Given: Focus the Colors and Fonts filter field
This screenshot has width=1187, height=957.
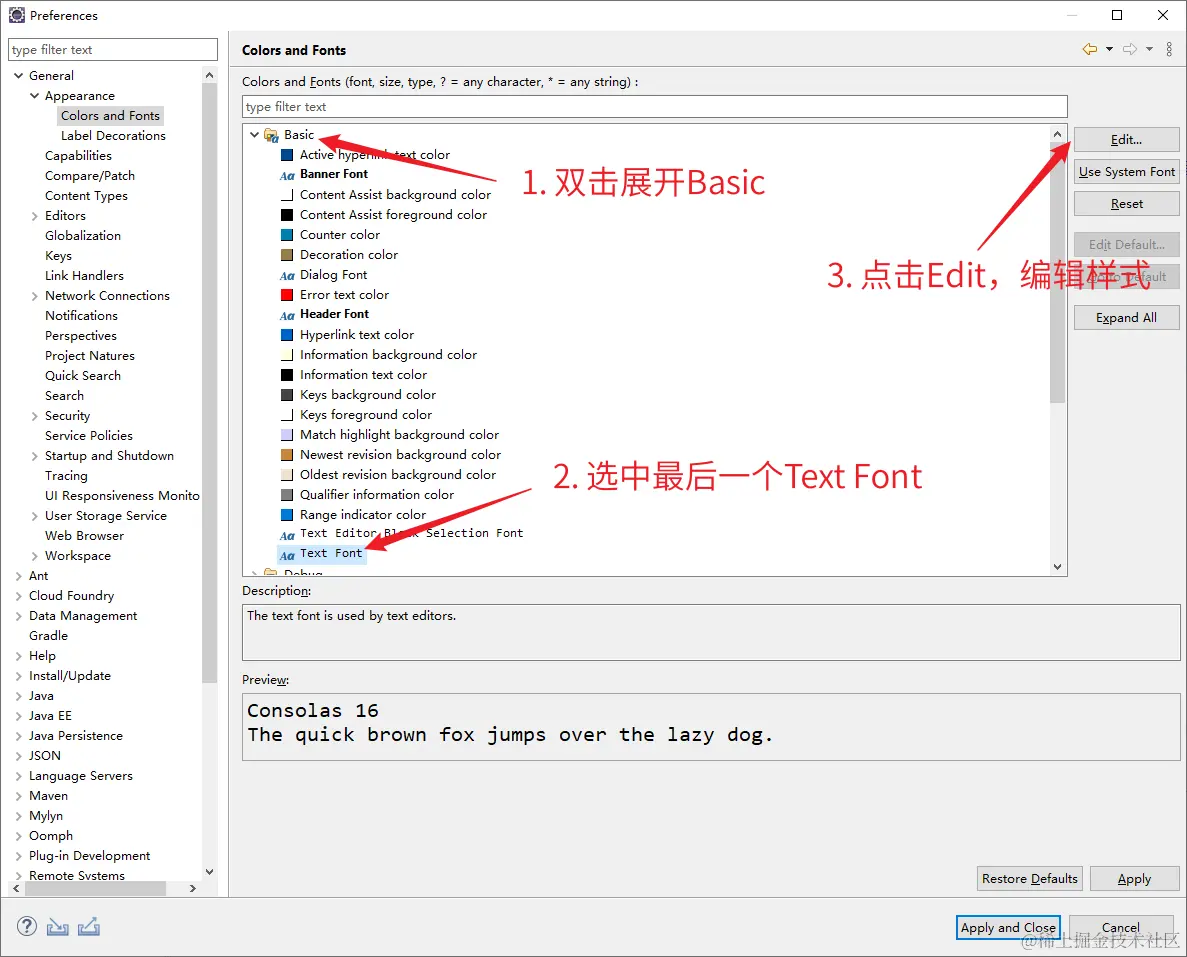Looking at the screenshot, I should click(655, 107).
